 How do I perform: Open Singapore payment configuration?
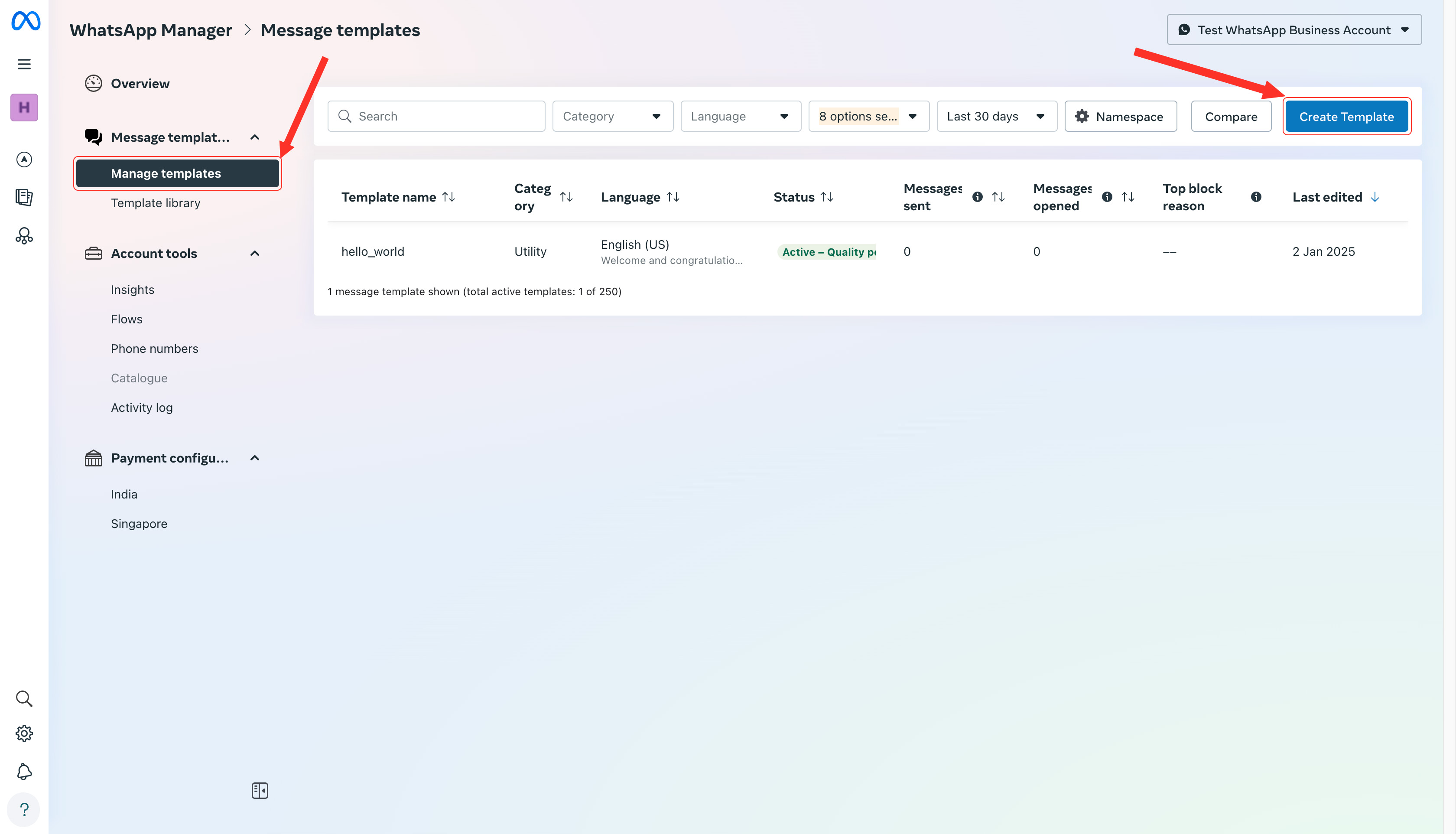click(139, 524)
